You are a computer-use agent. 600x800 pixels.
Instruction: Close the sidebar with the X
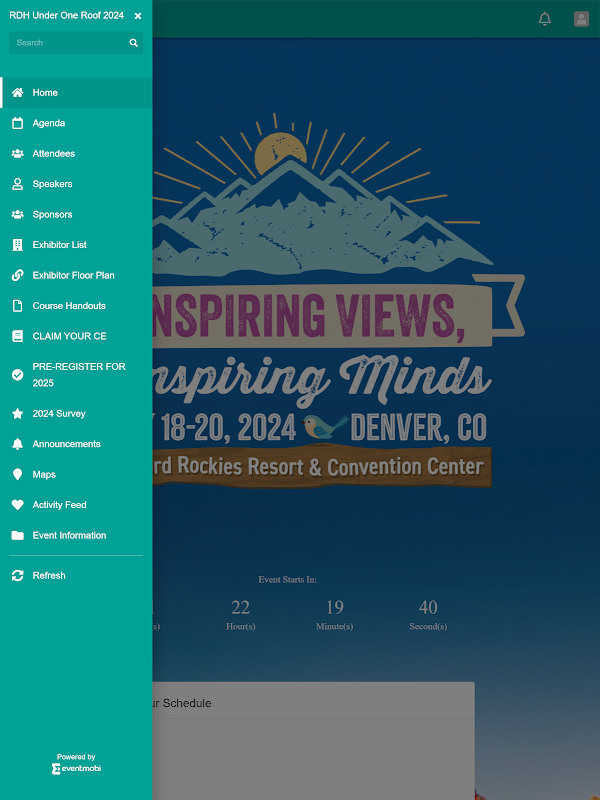(138, 16)
